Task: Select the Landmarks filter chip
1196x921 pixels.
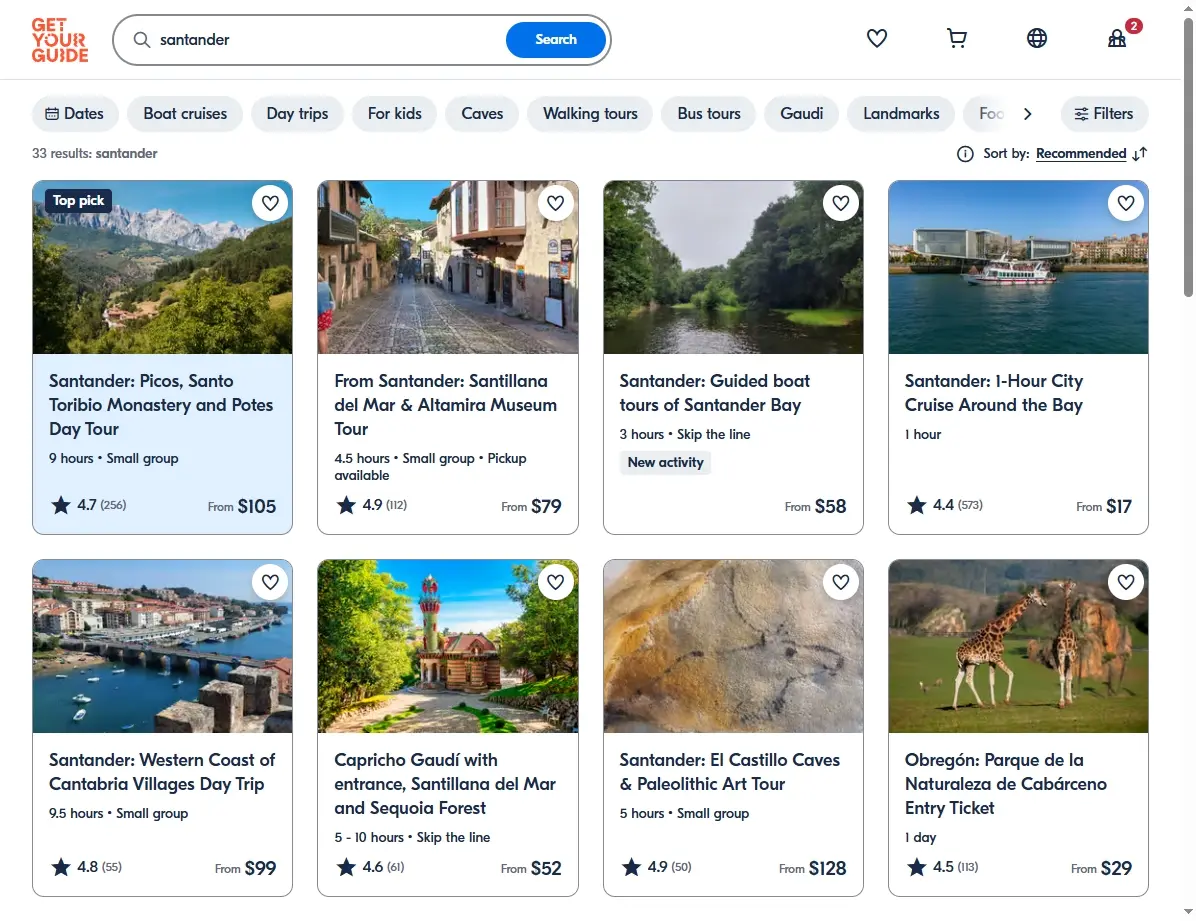Action: click(x=902, y=114)
